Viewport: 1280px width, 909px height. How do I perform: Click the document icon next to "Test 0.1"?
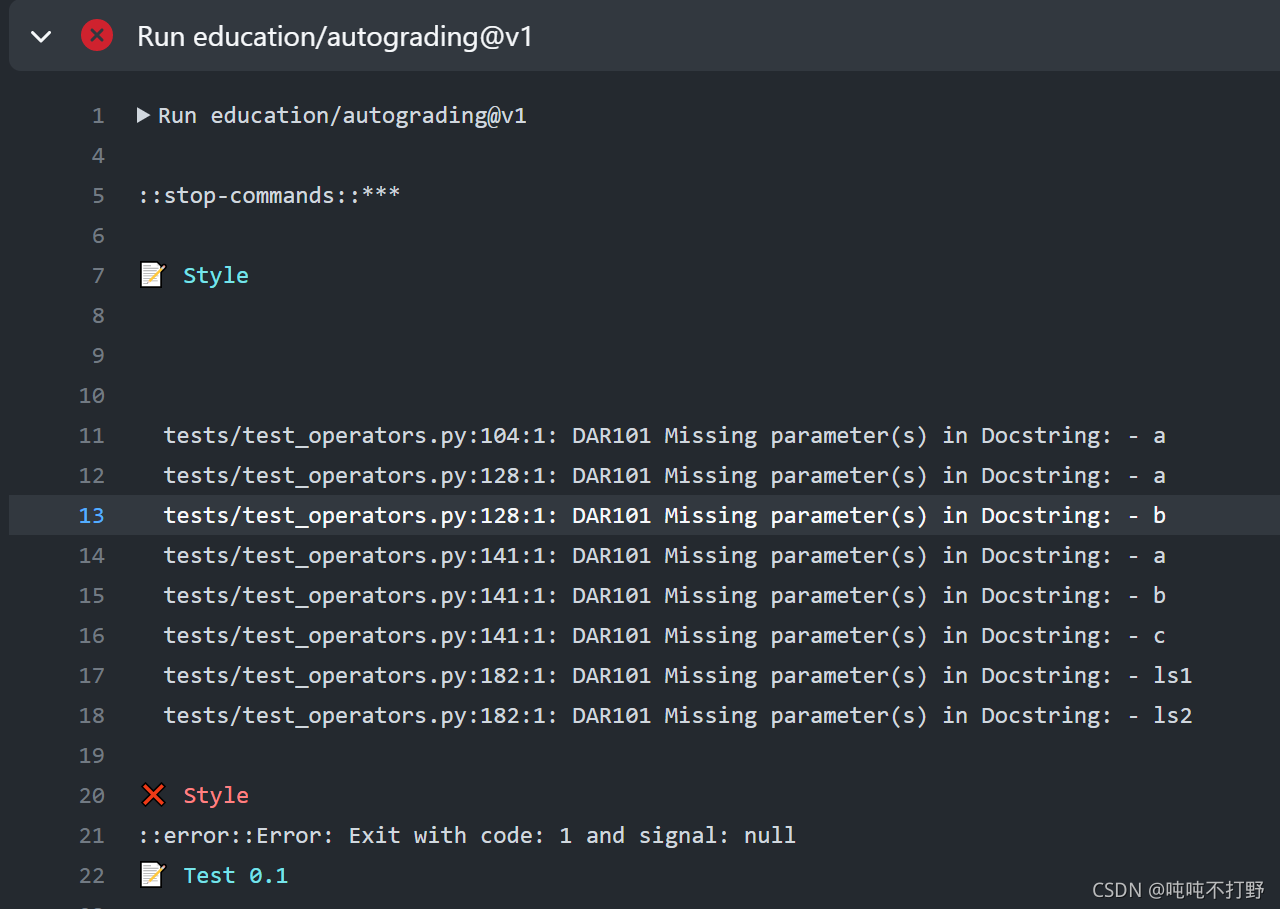point(152,874)
